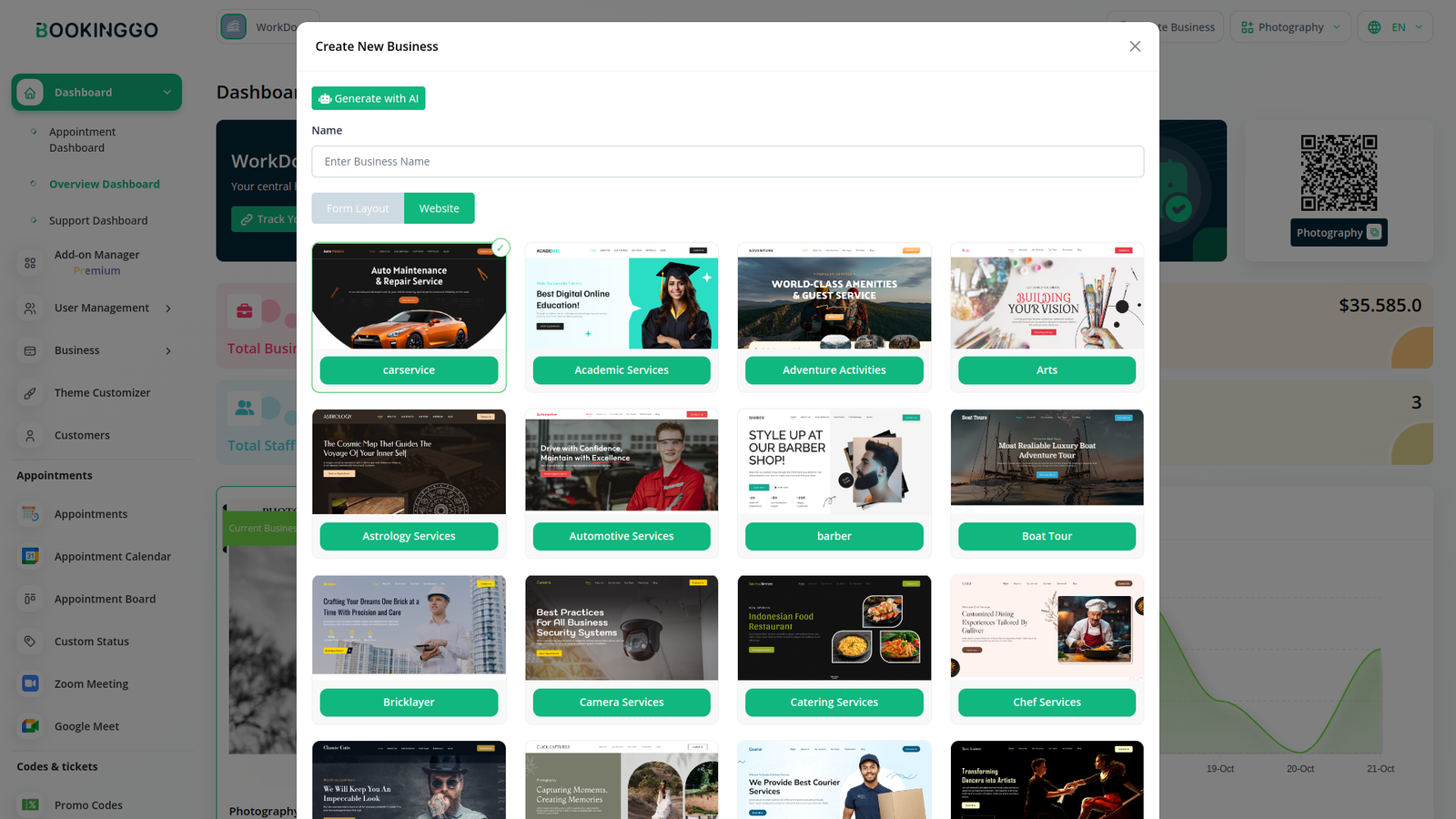Click the Promo Codes icon
The image size is (1456, 819).
(x=30, y=804)
